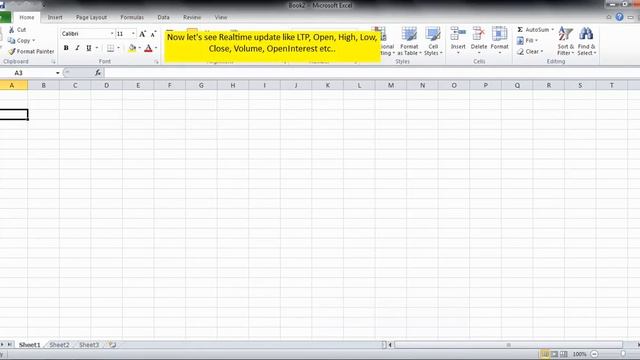640x360 pixels.
Task: Select column A header
Action: point(12,85)
